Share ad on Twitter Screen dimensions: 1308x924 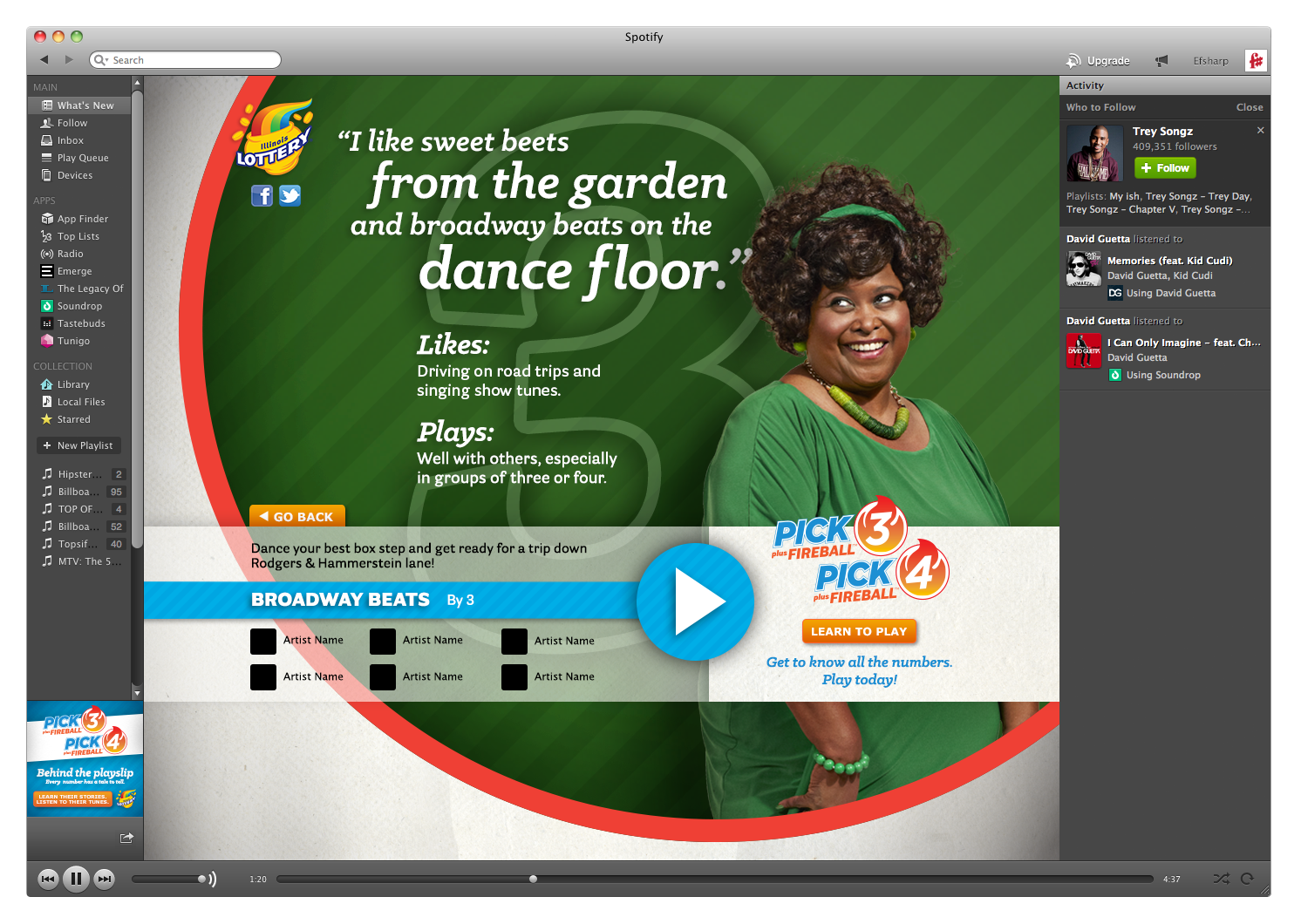pos(290,195)
